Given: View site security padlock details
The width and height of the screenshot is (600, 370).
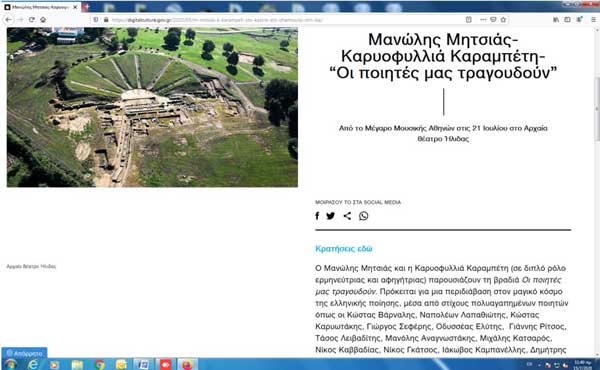Looking at the screenshot, I should (106, 20).
